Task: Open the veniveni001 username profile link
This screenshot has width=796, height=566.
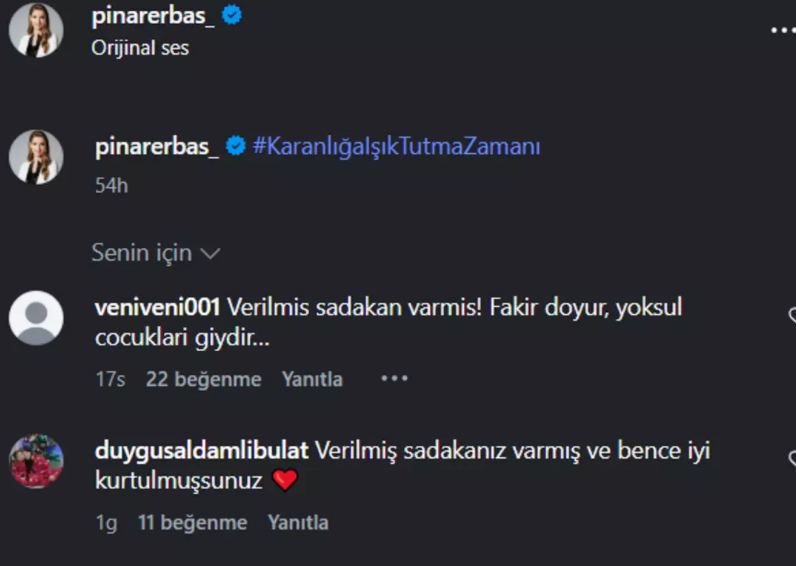Action: (x=159, y=307)
